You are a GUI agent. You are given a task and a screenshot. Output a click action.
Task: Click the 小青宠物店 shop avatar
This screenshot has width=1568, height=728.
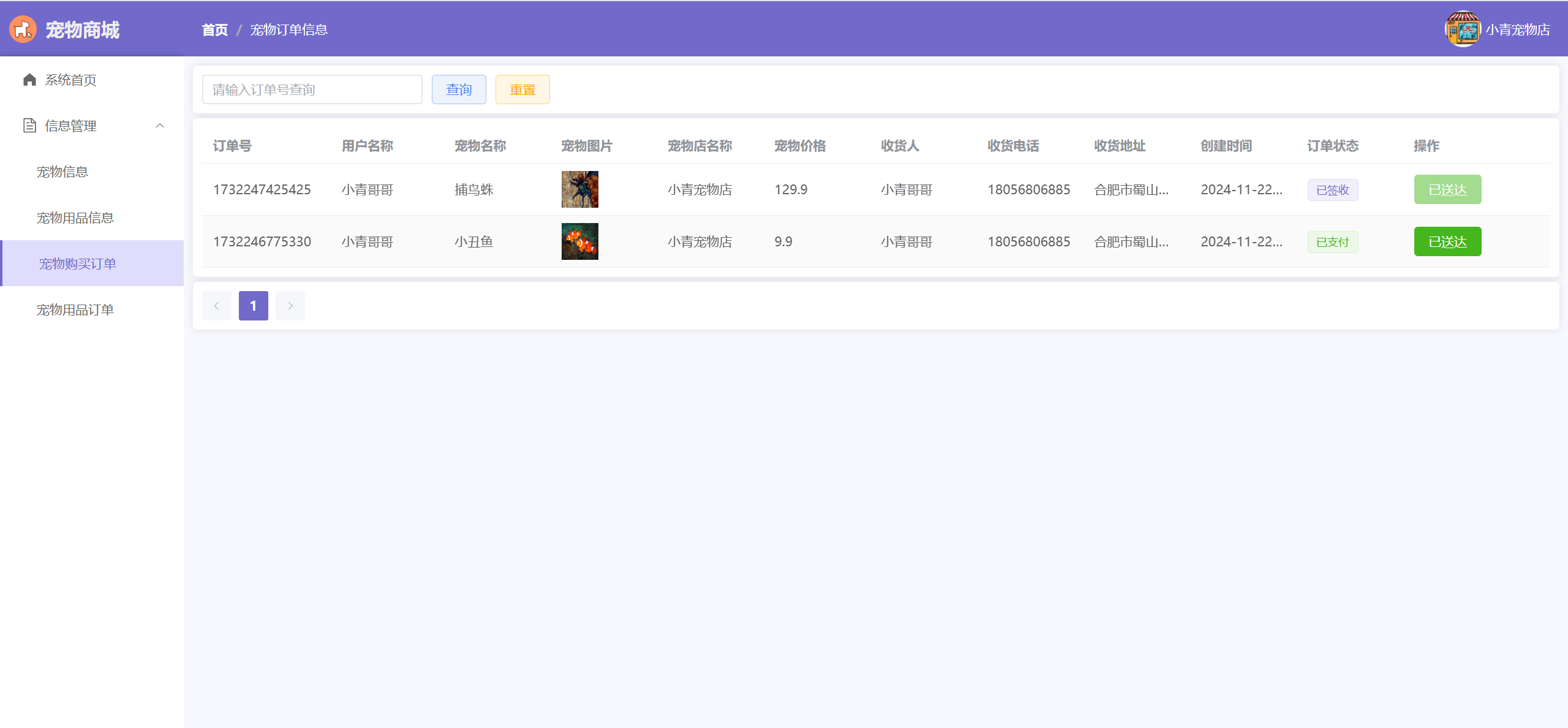[1462, 29]
